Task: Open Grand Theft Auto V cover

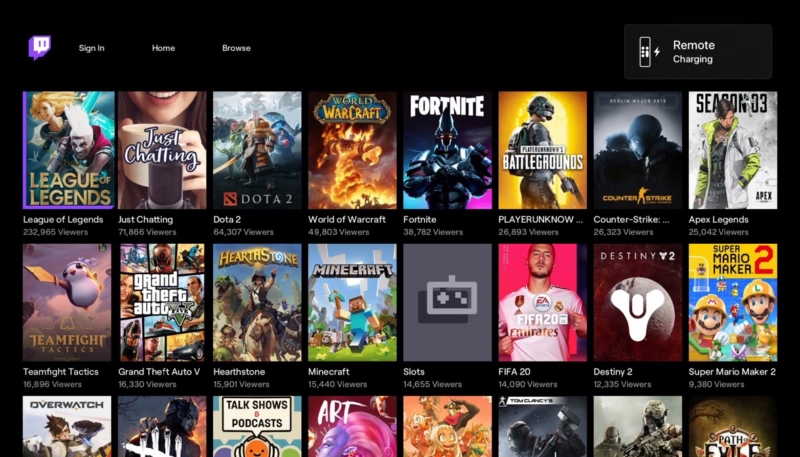Action: pos(162,302)
